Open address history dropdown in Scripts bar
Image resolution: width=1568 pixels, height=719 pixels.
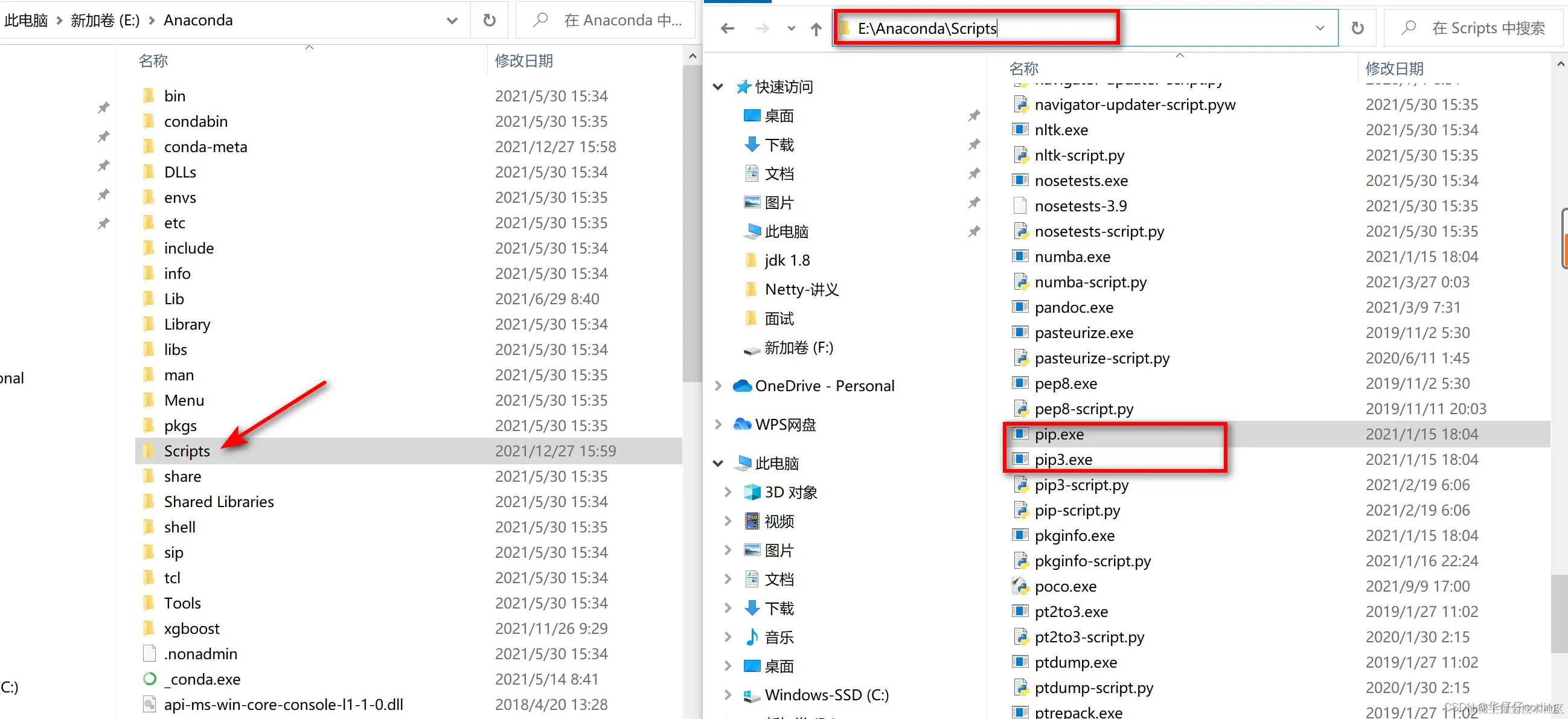click(x=1319, y=28)
